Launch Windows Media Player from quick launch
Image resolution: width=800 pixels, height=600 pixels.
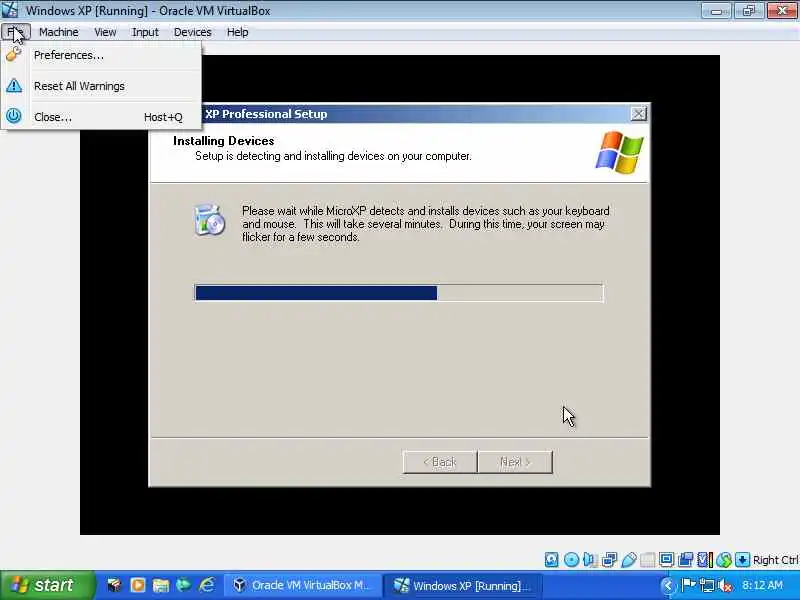coord(137,585)
